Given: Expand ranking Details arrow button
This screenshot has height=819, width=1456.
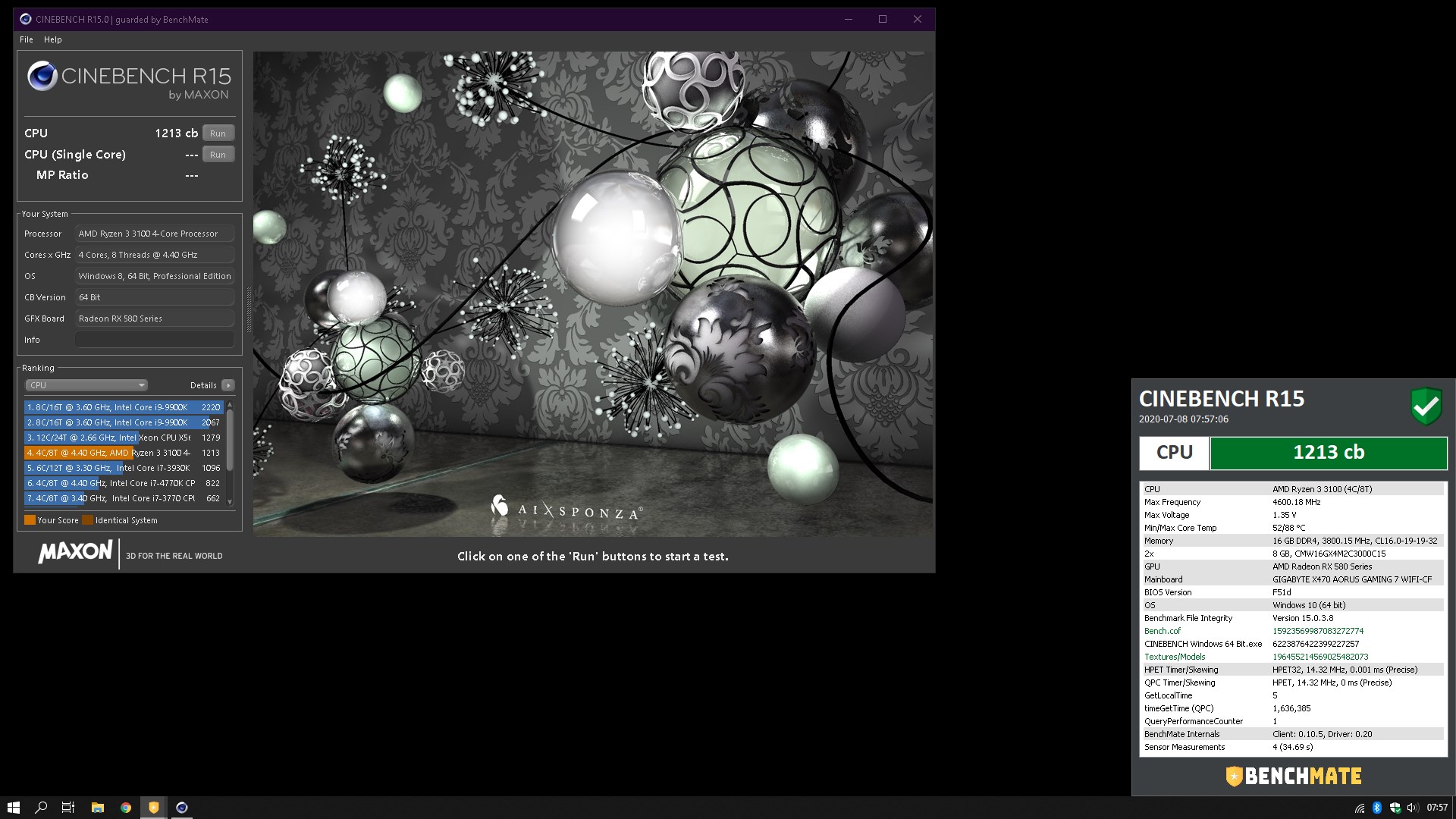Looking at the screenshot, I should (227, 385).
